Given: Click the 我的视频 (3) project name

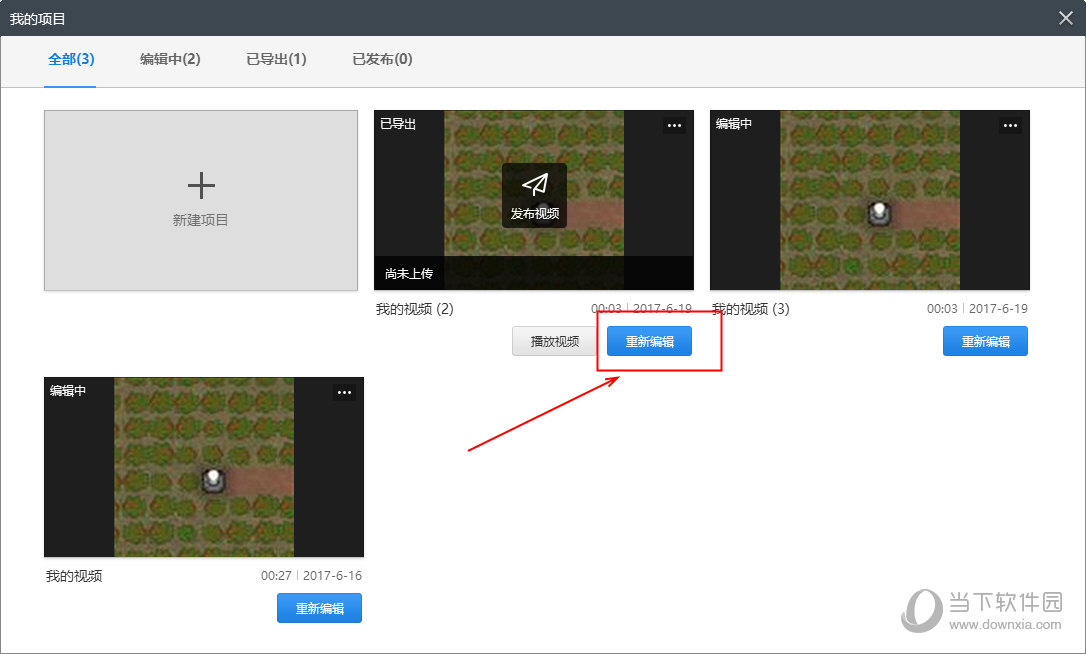Looking at the screenshot, I should click(750, 309).
